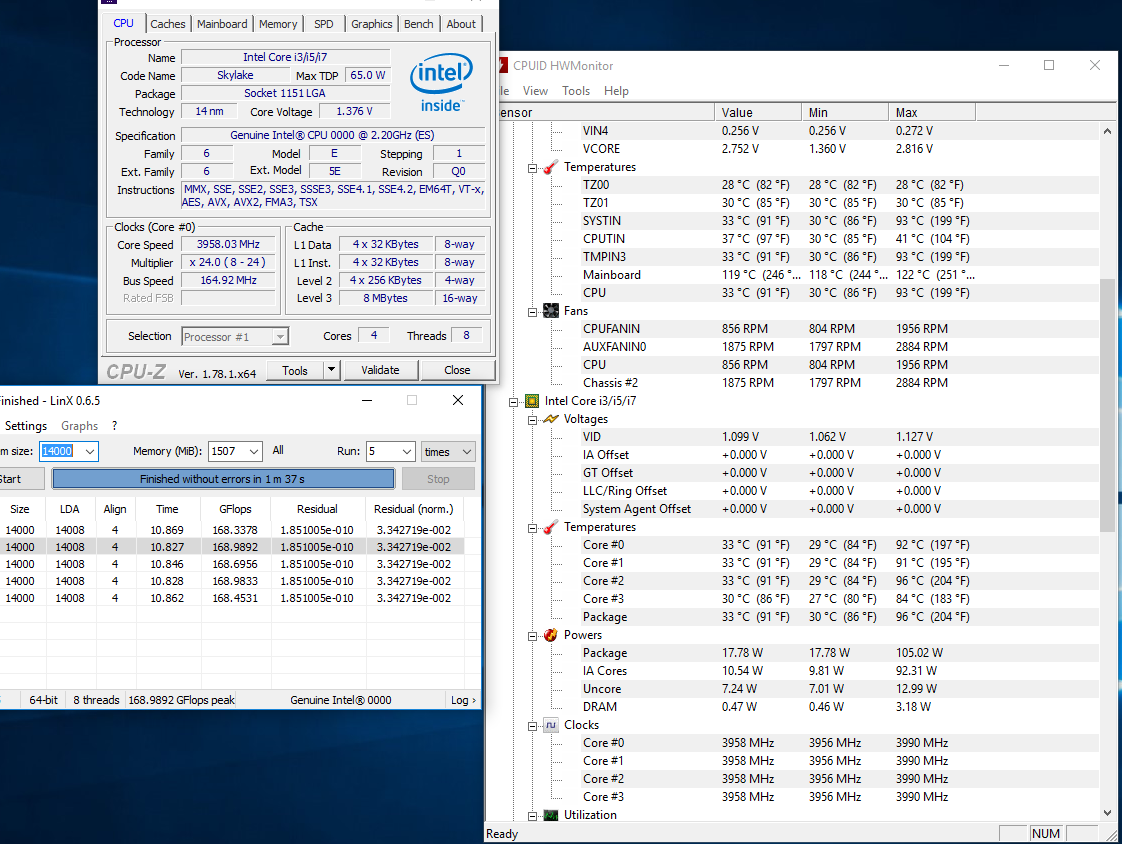Click the flame icon beside Powers
The width and height of the screenshot is (1122, 844).
[550, 635]
